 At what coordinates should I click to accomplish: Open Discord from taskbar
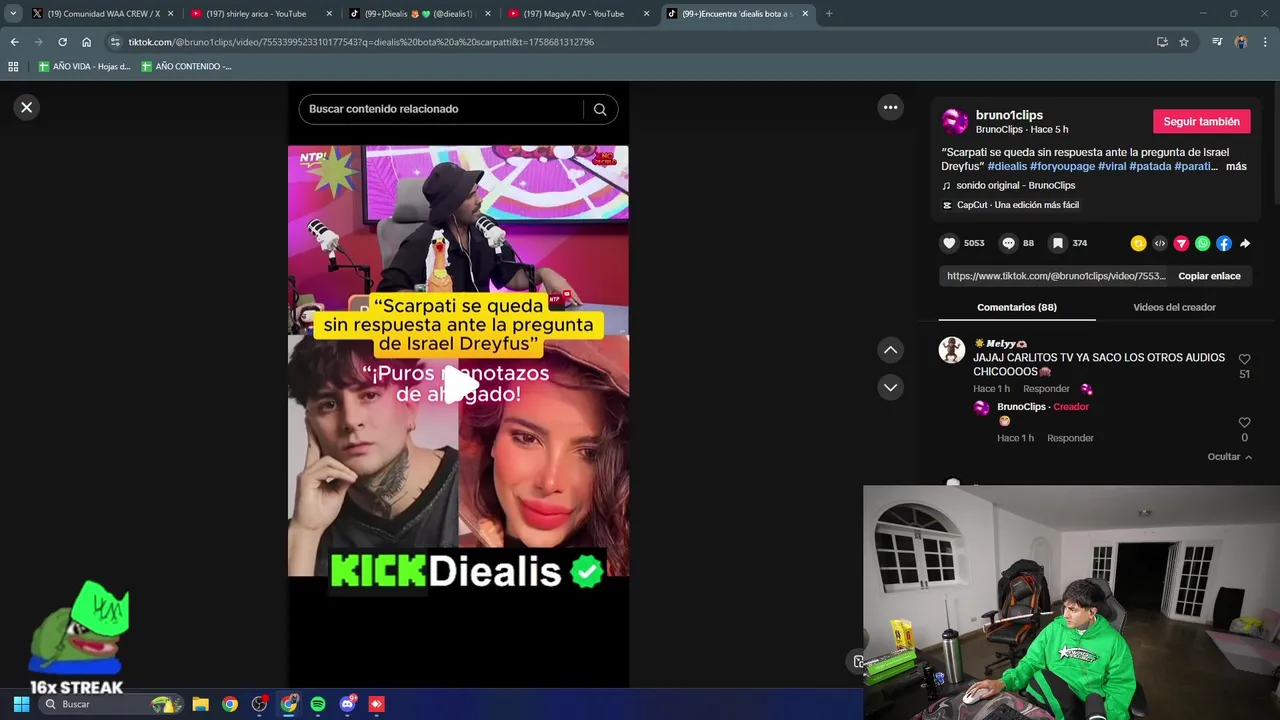pyautogui.click(x=347, y=704)
